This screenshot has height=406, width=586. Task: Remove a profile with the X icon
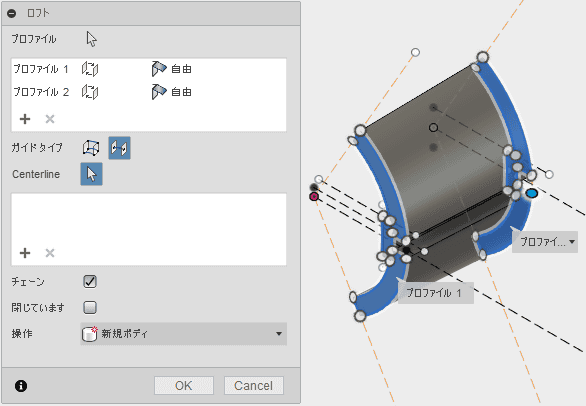pyautogui.click(x=50, y=119)
